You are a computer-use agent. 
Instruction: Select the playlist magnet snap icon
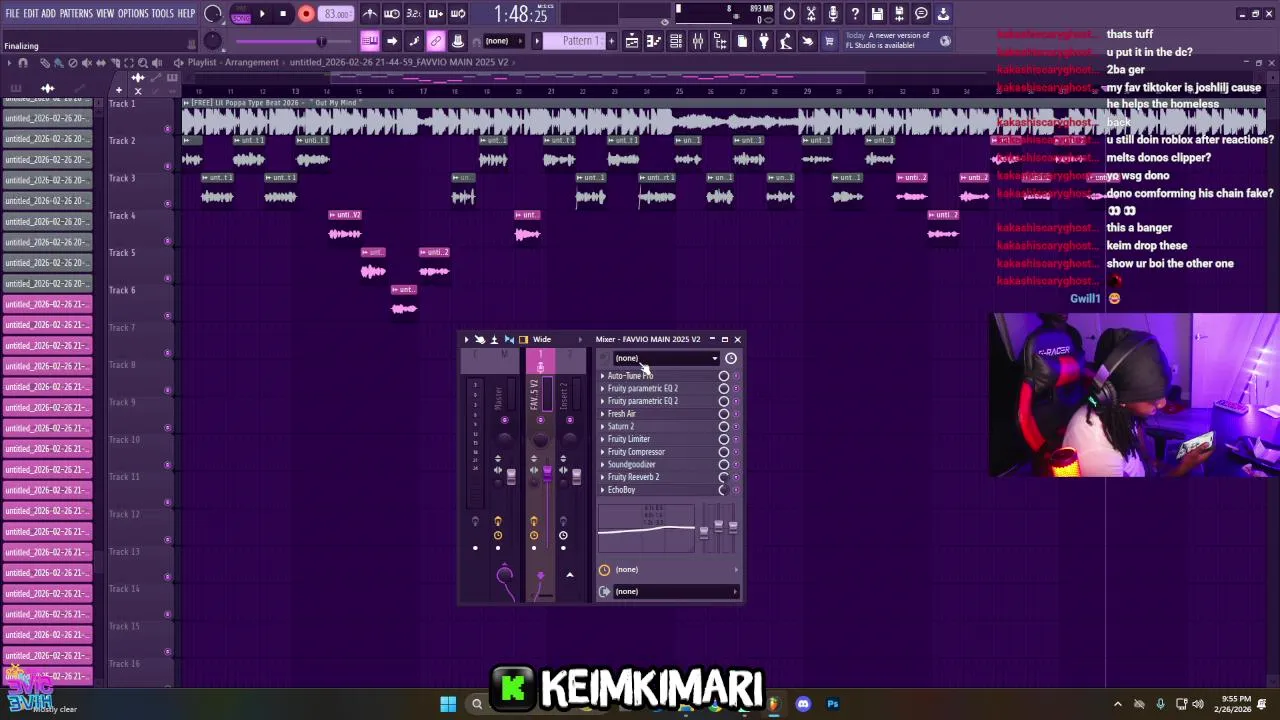(x=23, y=63)
